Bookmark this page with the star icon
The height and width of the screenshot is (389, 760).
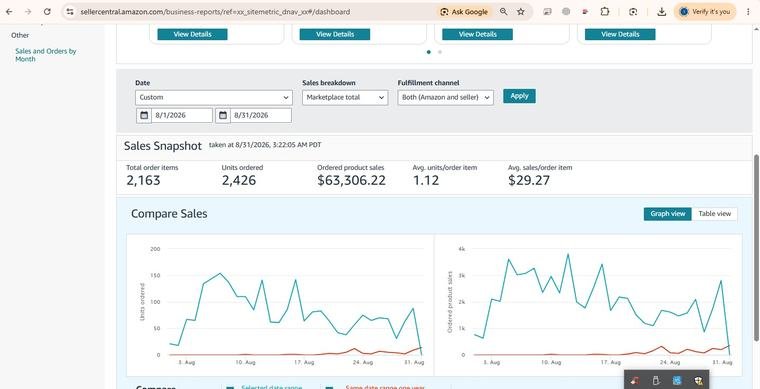(x=521, y=12)
